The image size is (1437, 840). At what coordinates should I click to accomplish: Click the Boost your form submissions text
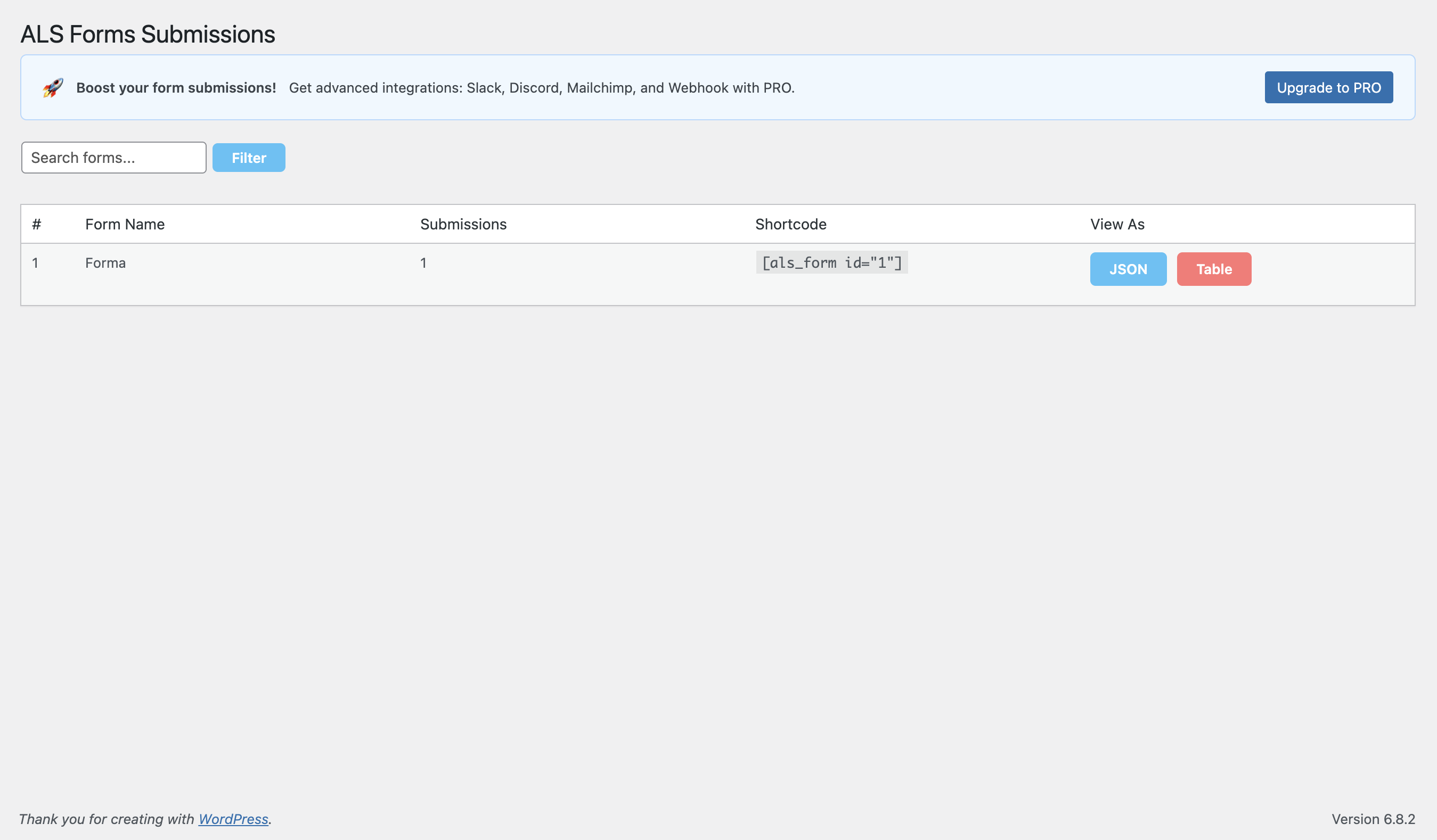pyautogui.click(x=176, y=88)
